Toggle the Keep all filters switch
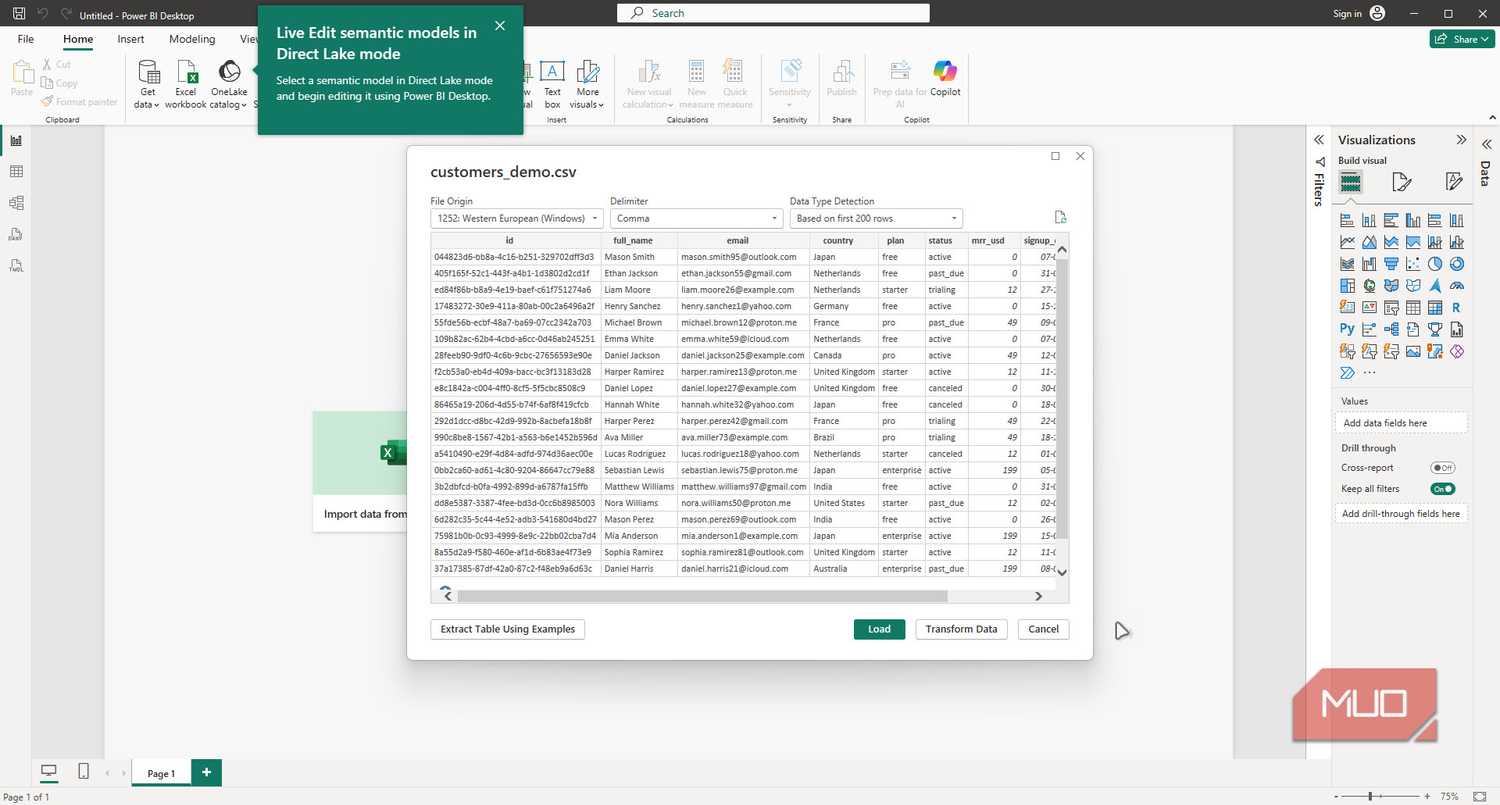 click(x=1442, y=489)
